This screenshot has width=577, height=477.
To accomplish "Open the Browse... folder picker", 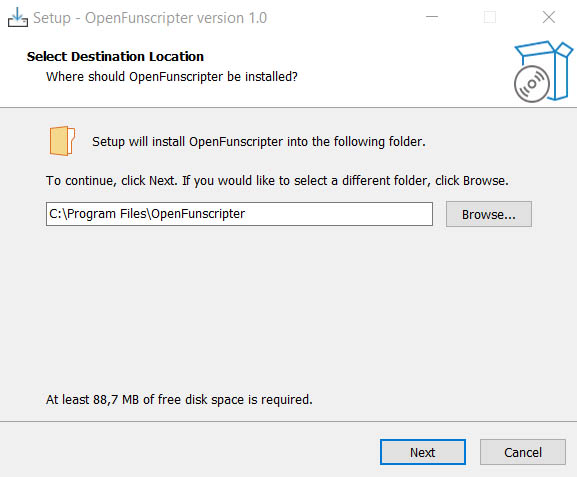I will (x=489, y=214).
